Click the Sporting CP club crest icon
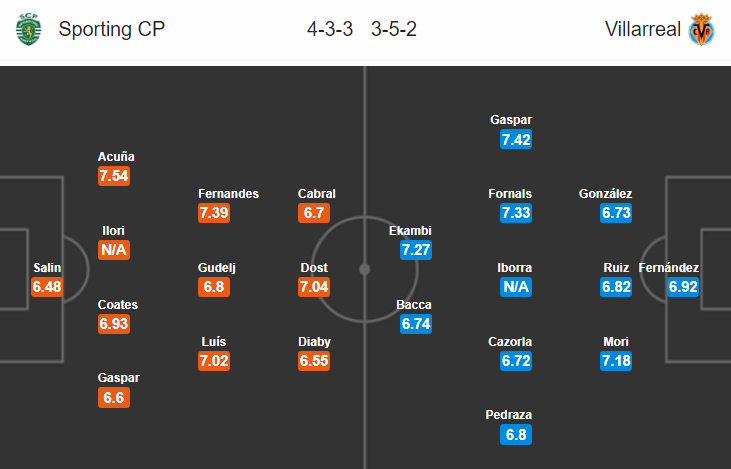The image size is (731, 469). click(x=28, y=29)
